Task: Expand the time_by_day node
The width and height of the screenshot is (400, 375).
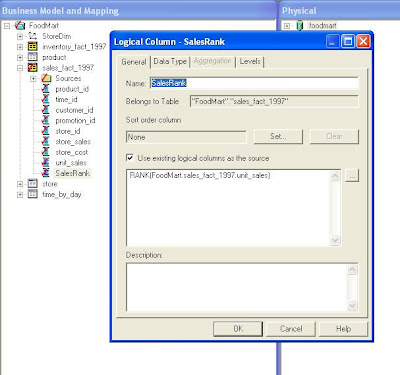Action: coord(20,194)
